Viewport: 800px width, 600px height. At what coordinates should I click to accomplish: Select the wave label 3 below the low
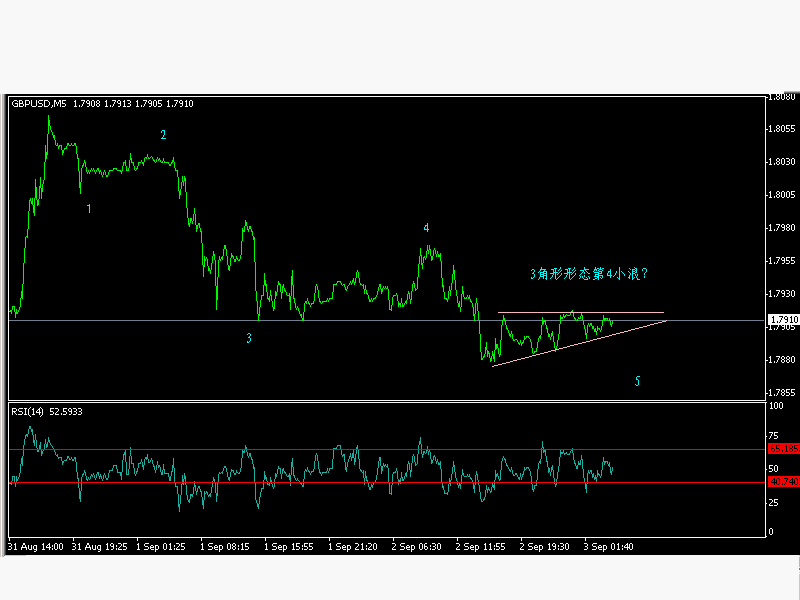coord(249,338)
